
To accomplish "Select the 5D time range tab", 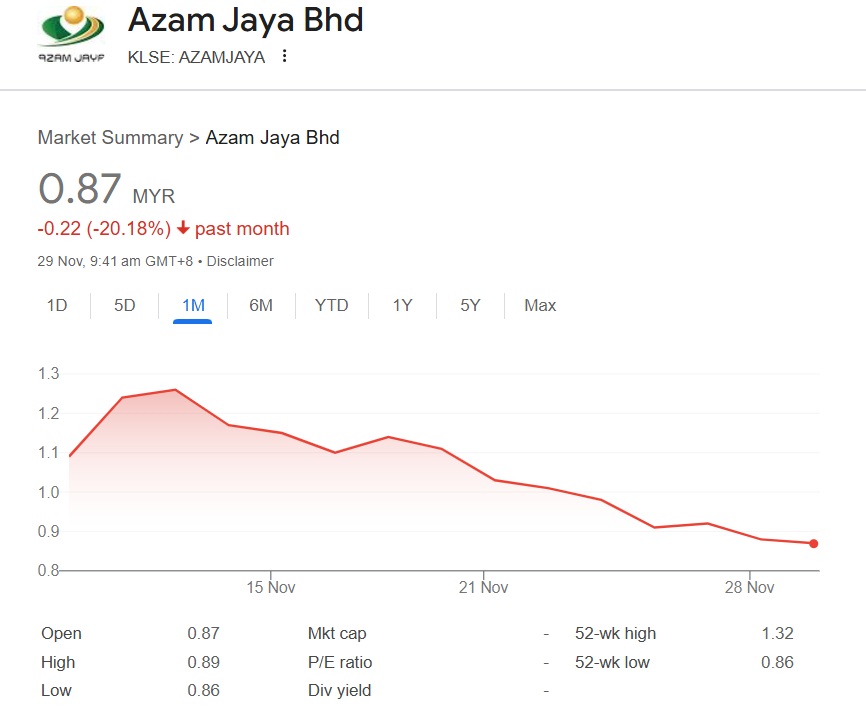I will [x=124, y=305].
